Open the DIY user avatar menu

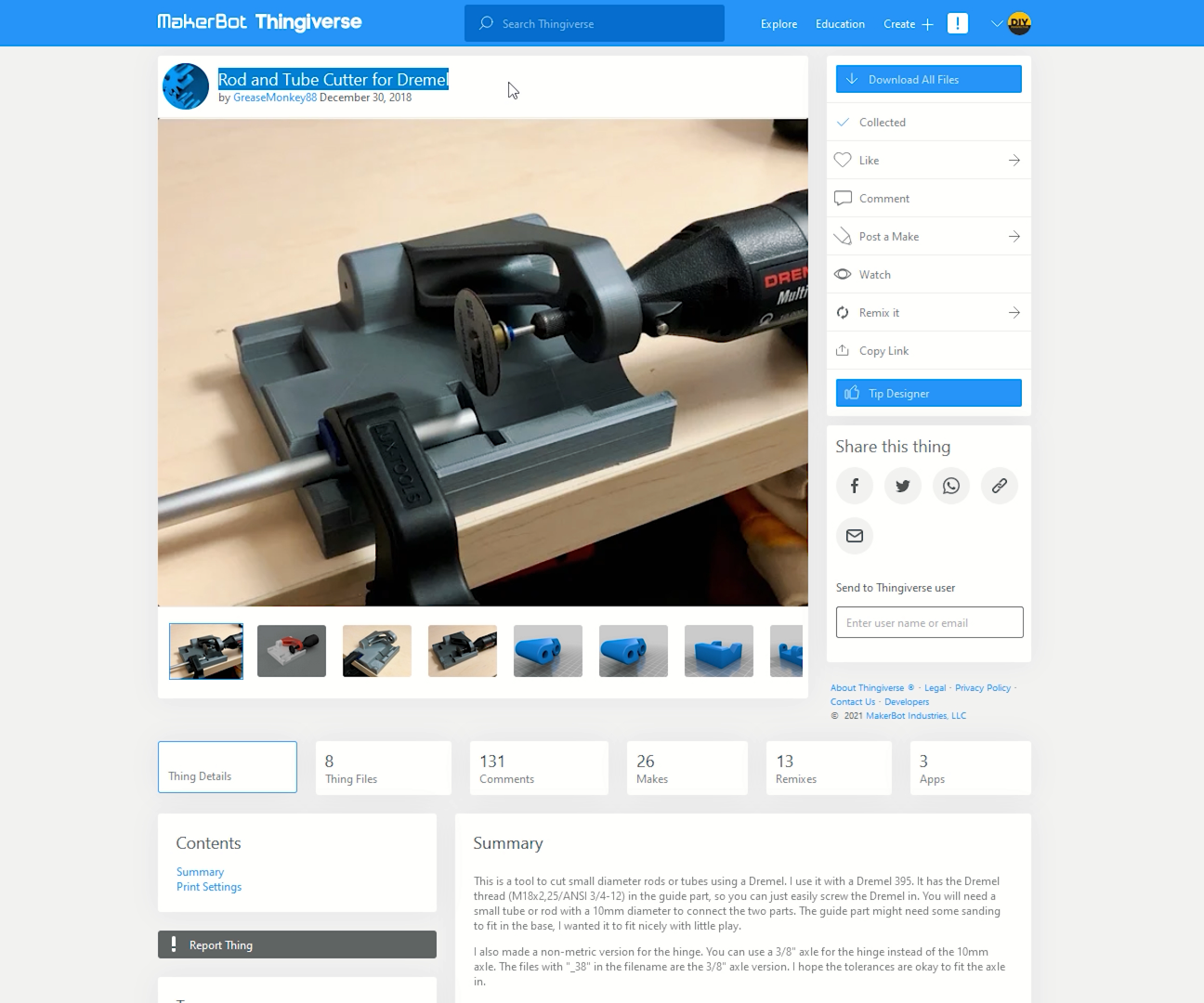(x=1019, y=23)
